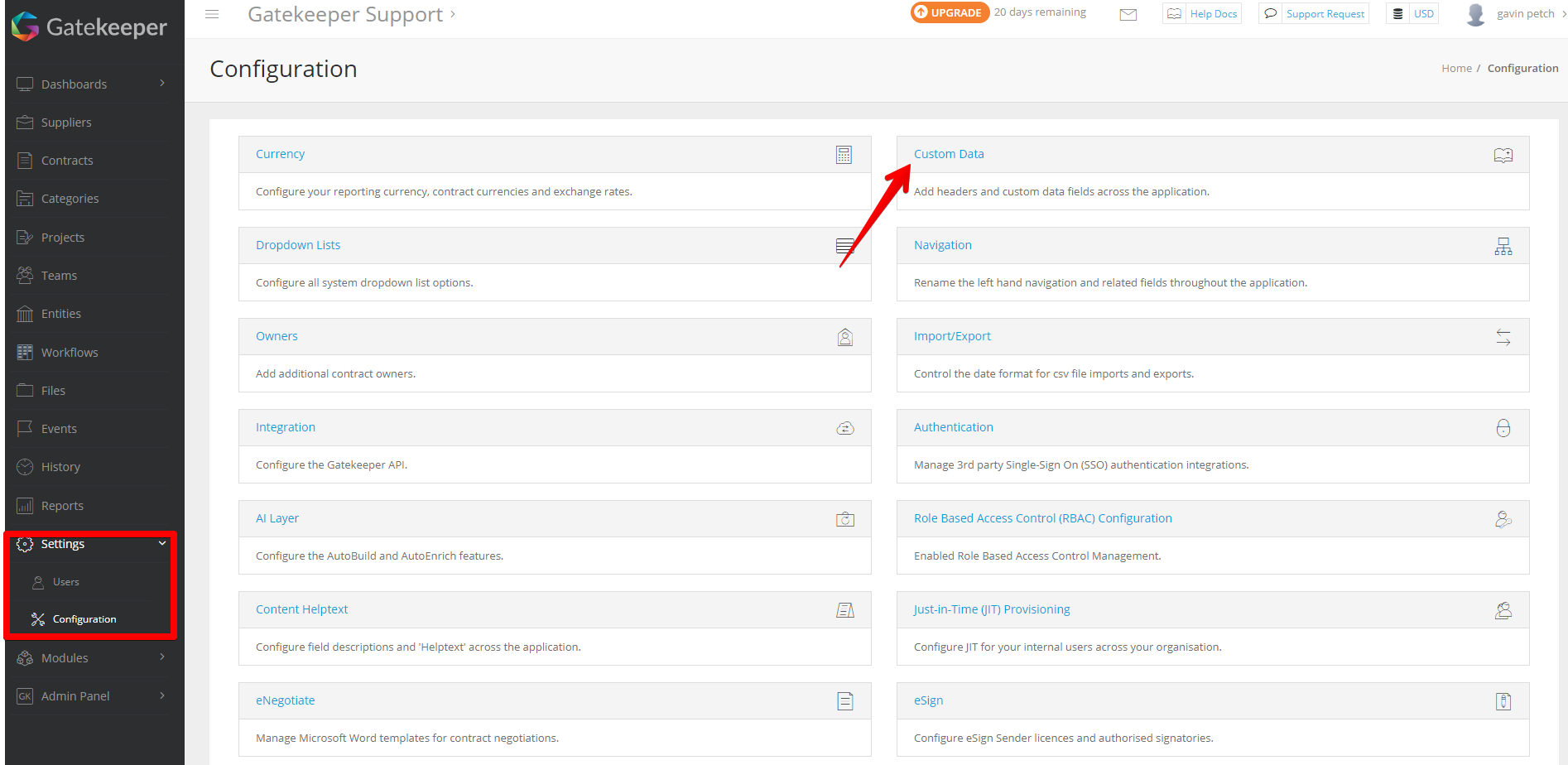The height and width of the screenshot is (765, 1568).
Task: Click the '20 days remaining' text
Action: (x=1040, y=12)
